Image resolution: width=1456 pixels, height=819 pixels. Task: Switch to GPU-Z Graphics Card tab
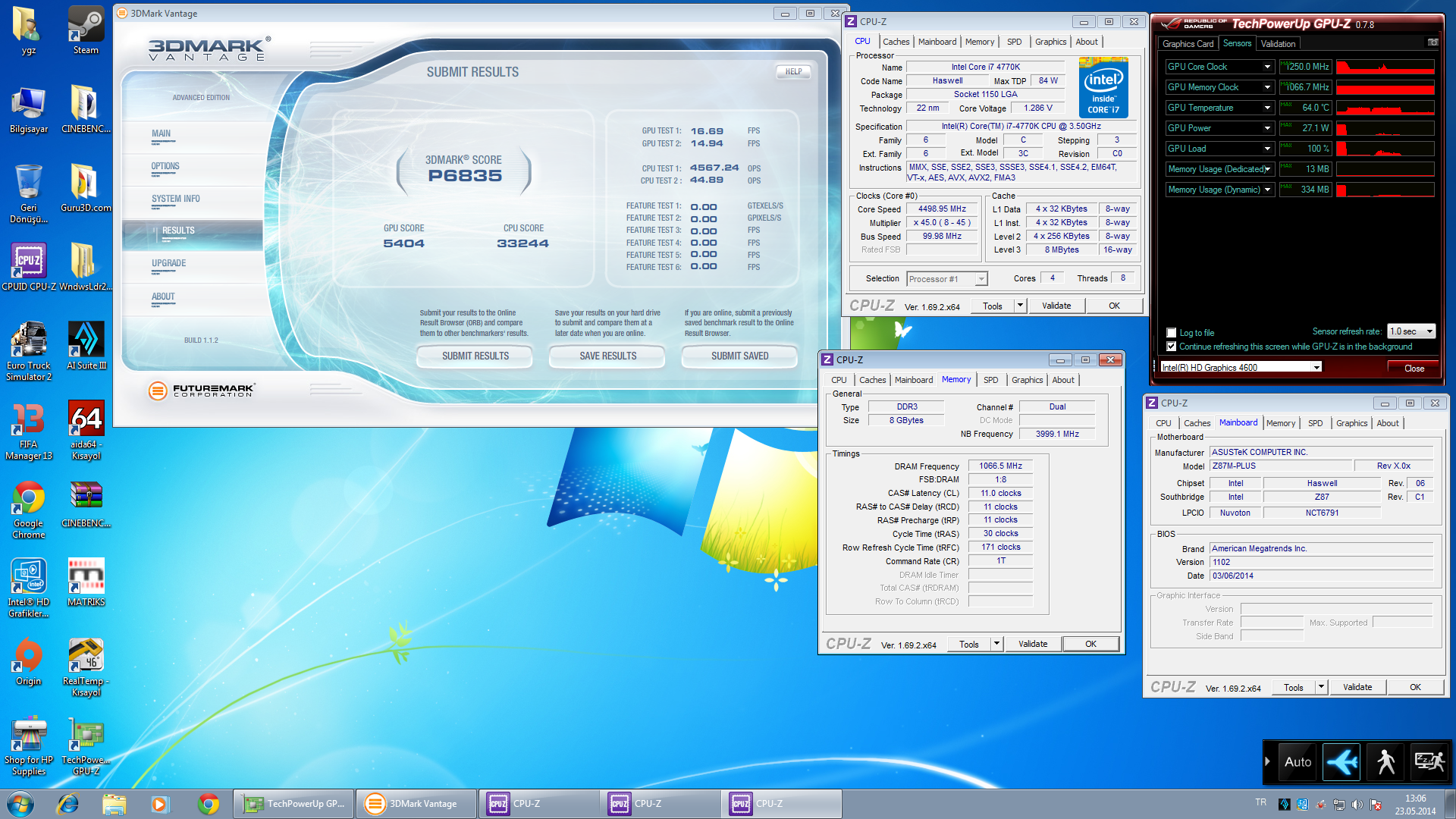tap(1188, 44)
